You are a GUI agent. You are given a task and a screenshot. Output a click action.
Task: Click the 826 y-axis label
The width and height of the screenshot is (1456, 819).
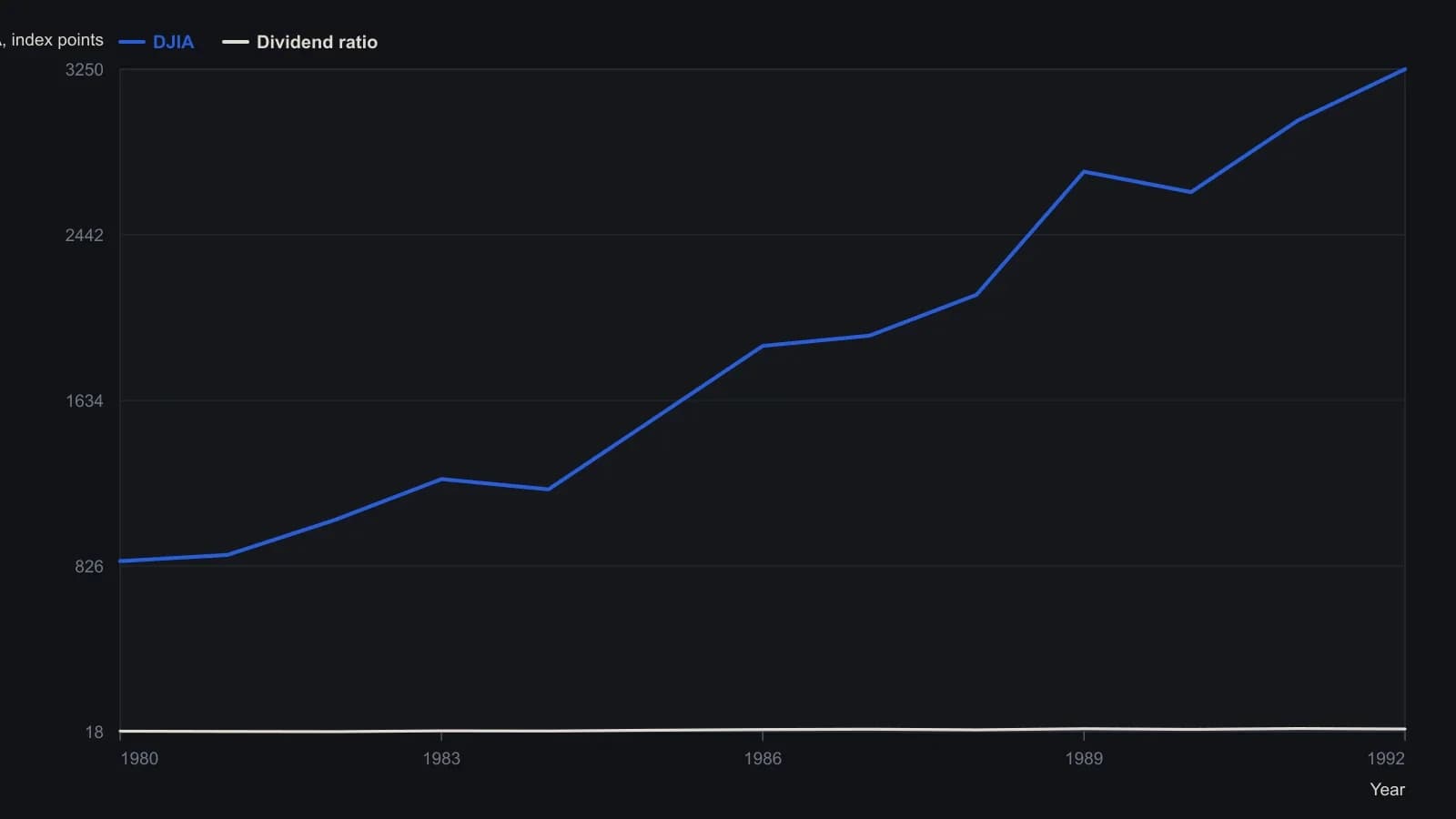tap(89, 567)
